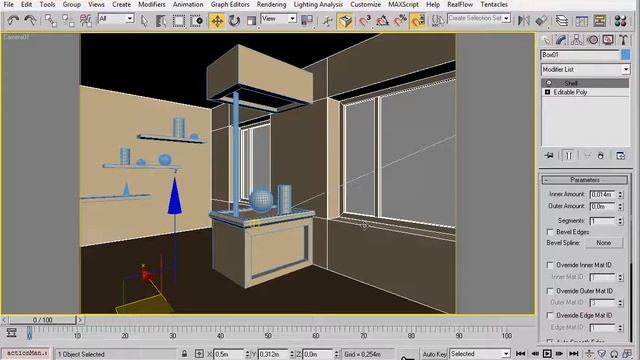Click Configure Modifier Sets icon
Viewport: 640px width, 360px height.
point(620,156)
